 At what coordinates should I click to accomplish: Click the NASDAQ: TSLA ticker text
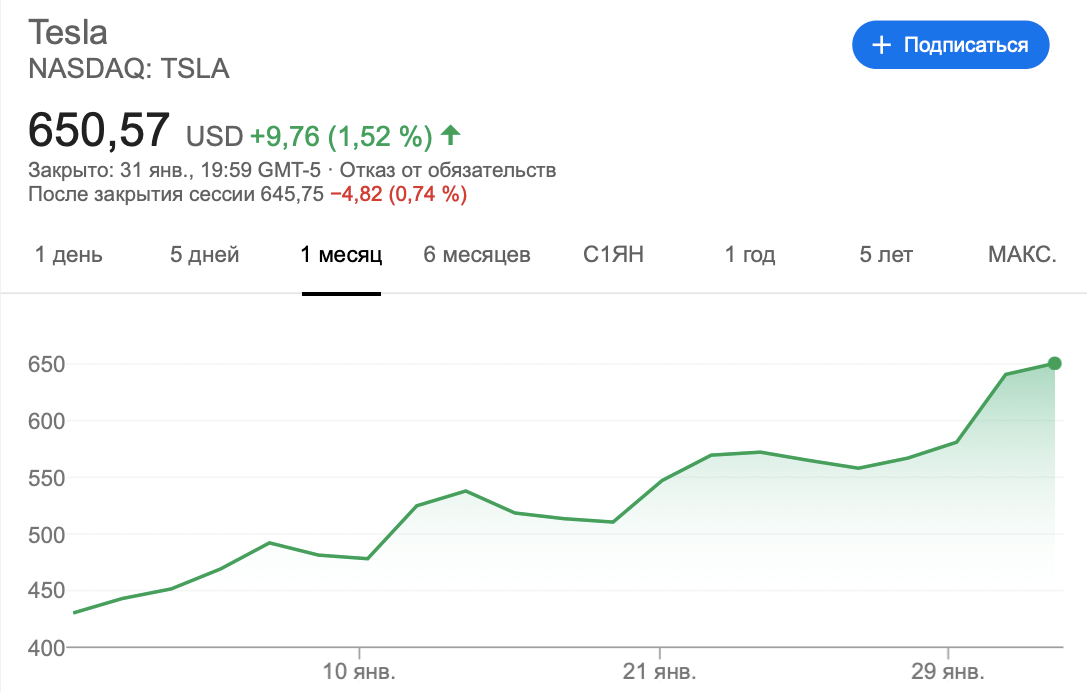click(129, 69)
